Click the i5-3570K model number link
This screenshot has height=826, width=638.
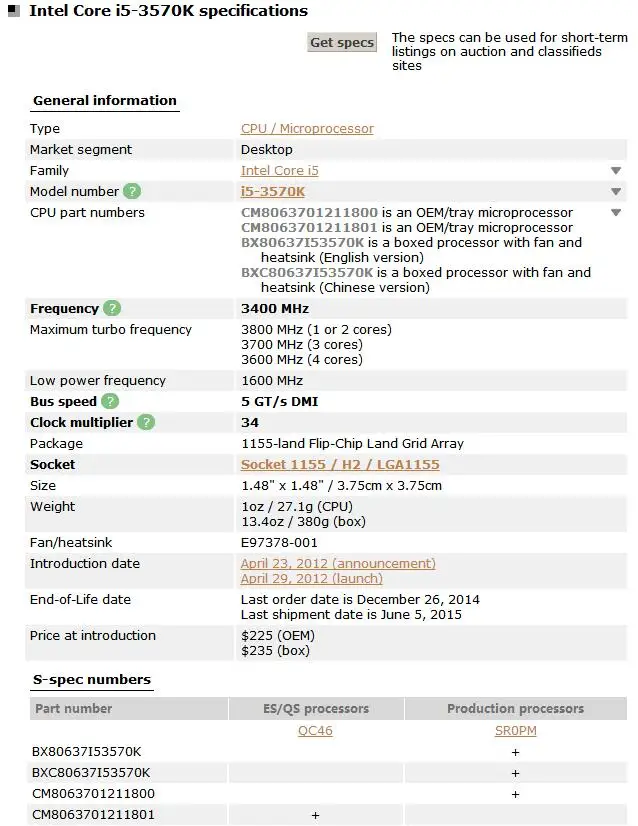[273, 191]
